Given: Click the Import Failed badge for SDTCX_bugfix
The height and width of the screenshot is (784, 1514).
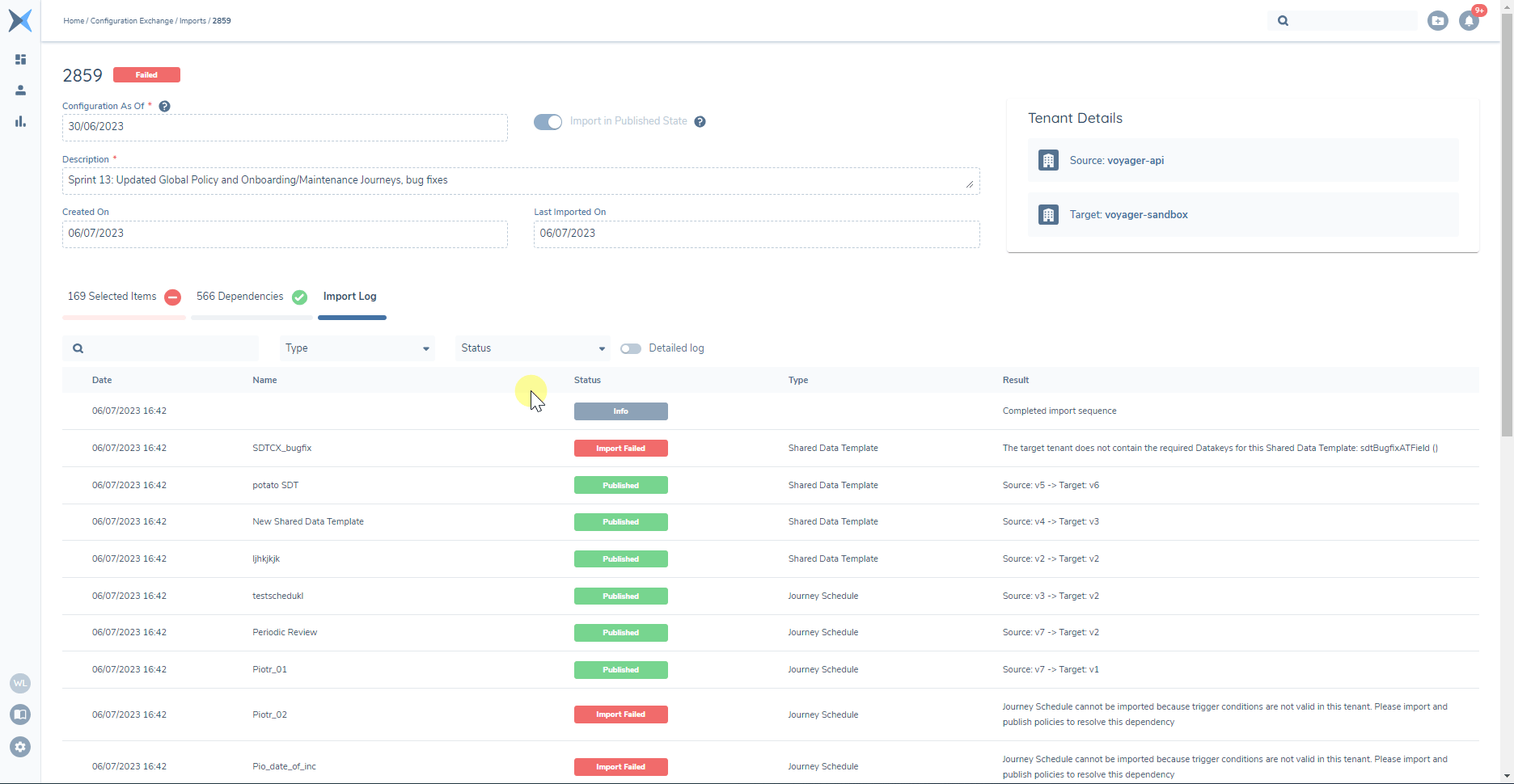Looking at the screenshot, I should pos(620,448).
